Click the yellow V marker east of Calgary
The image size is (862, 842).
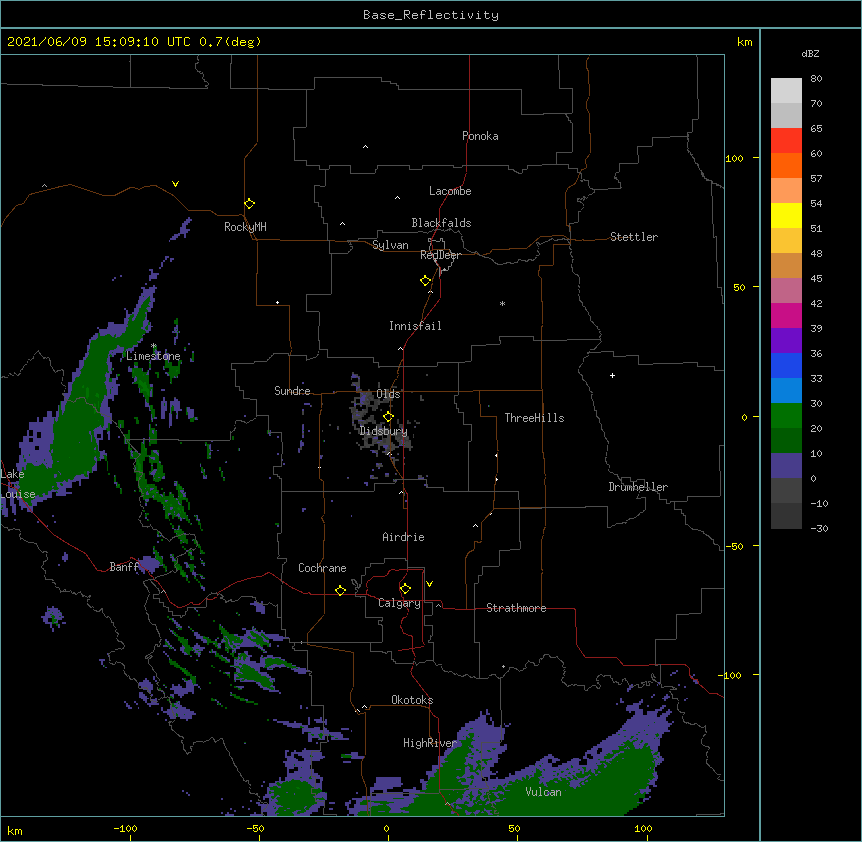[429, 584]
